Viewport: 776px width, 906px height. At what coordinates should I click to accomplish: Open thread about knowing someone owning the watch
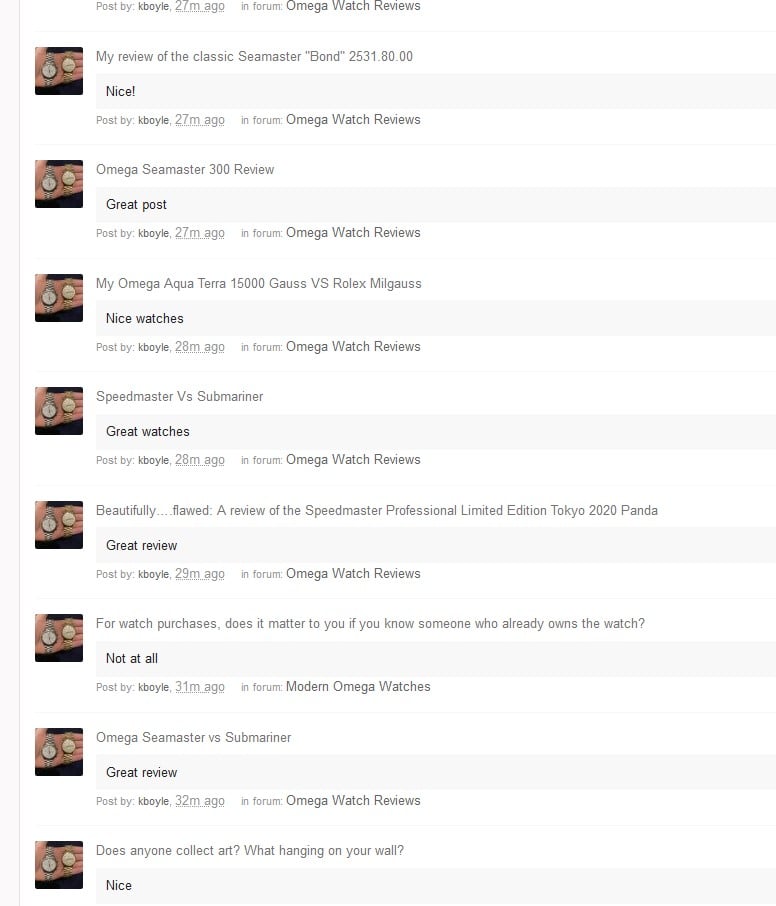[x=370, y=624]
